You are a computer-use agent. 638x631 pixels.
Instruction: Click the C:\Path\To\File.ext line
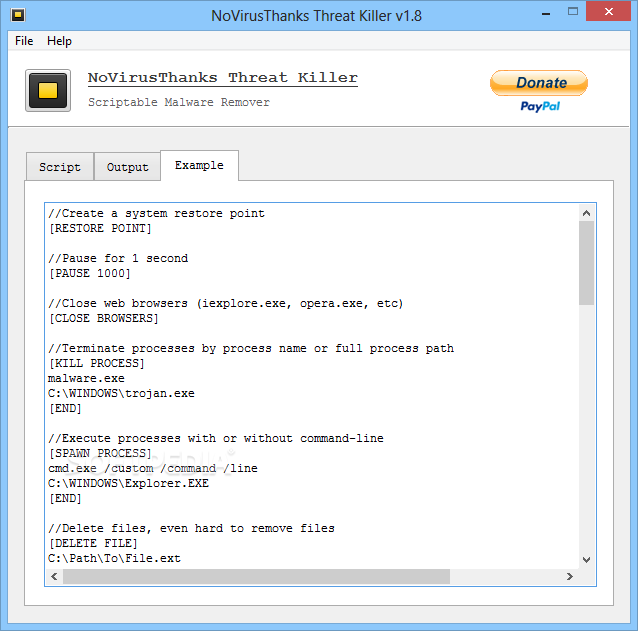point(114,558)
